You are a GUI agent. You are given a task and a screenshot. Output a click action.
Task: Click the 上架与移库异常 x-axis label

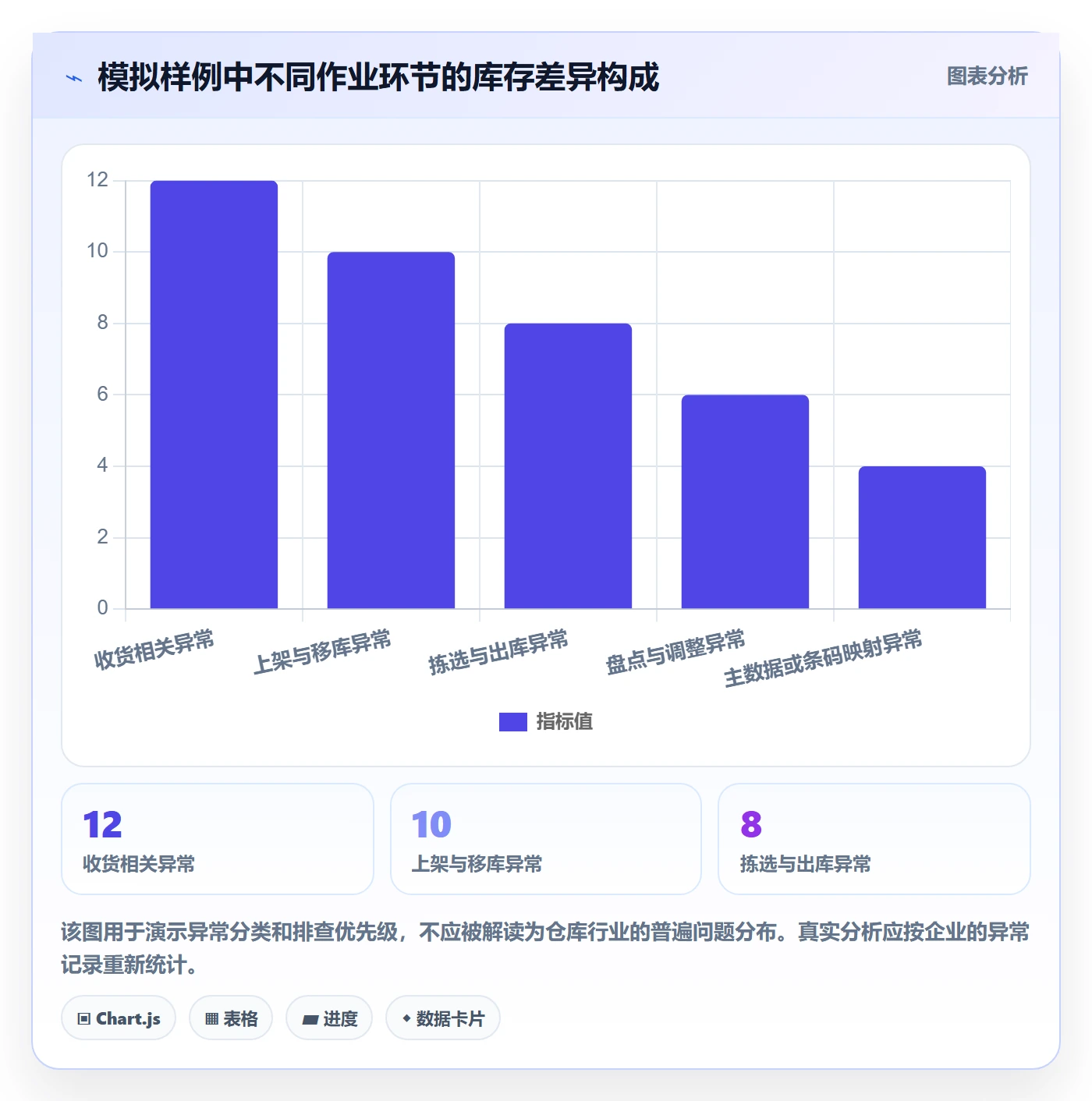tap(323, 652)
